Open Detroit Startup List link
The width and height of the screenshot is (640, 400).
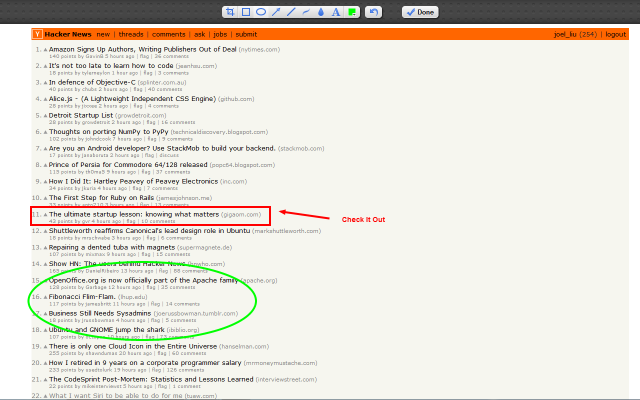pyautogui.click(x=81, y=116)
